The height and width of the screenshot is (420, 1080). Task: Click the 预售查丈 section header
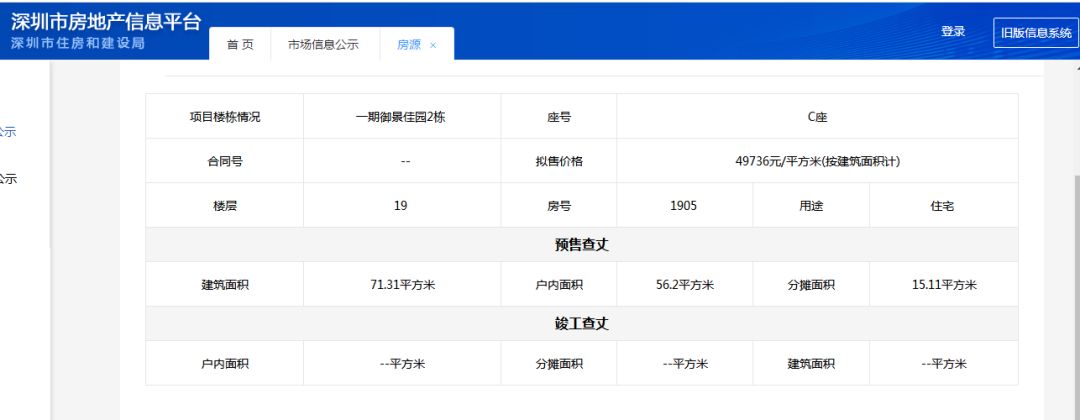point(581,244)
